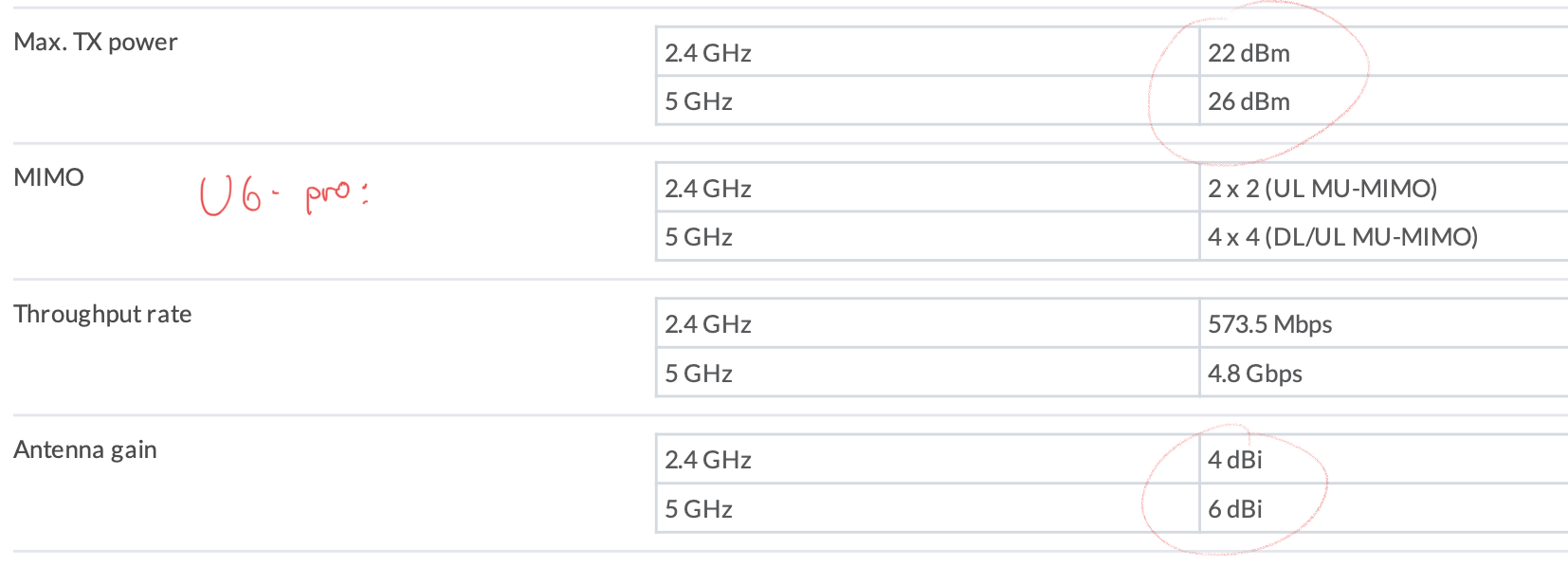Image resolution: width=1568 pixels, height=567 pixels.
Task: Click 5 GHz in Max. TX power table
Action: (699, 101)
